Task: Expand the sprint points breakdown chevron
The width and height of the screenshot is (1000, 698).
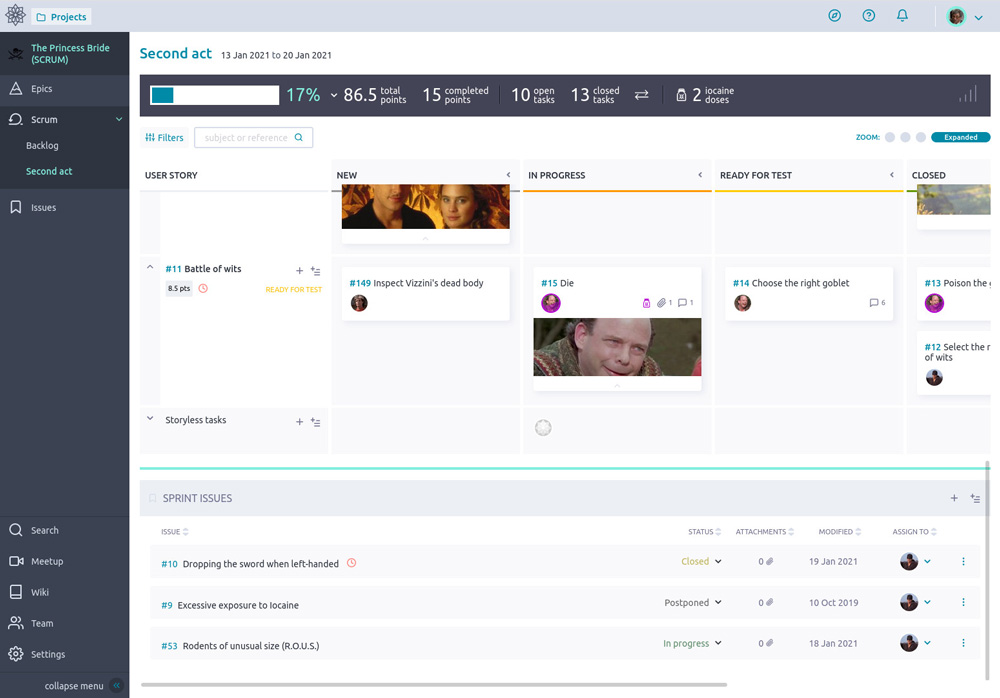Action: [x=334, y=96]
